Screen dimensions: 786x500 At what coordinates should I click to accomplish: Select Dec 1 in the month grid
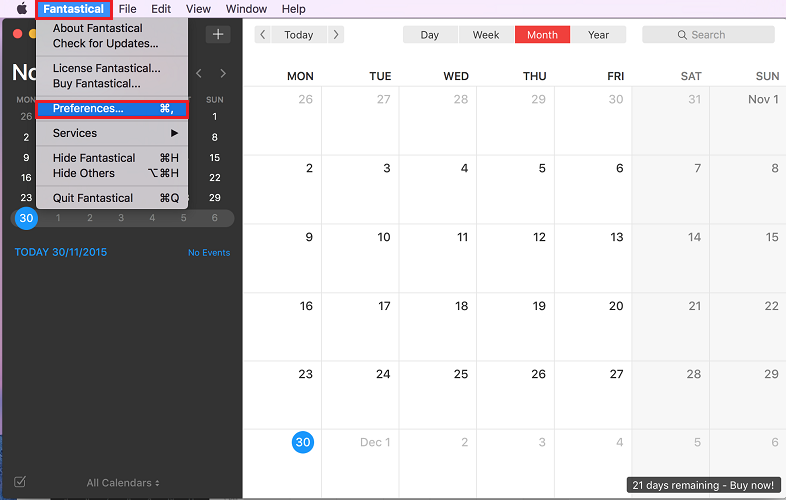pyautogui.click(x=375, y=442)
